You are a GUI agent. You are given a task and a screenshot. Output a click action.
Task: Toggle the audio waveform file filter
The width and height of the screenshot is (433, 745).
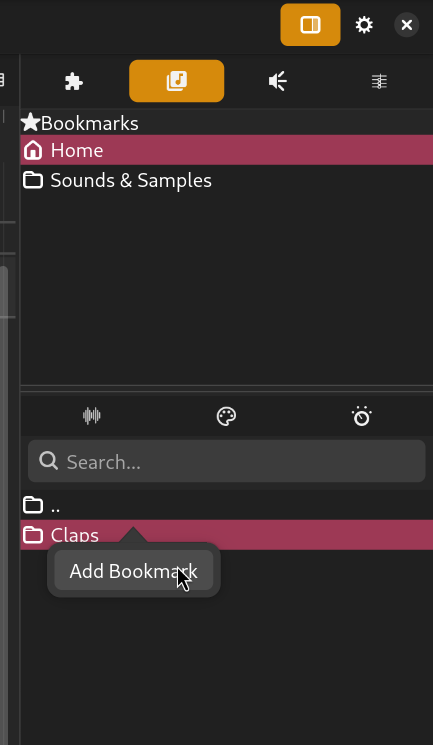92,416
